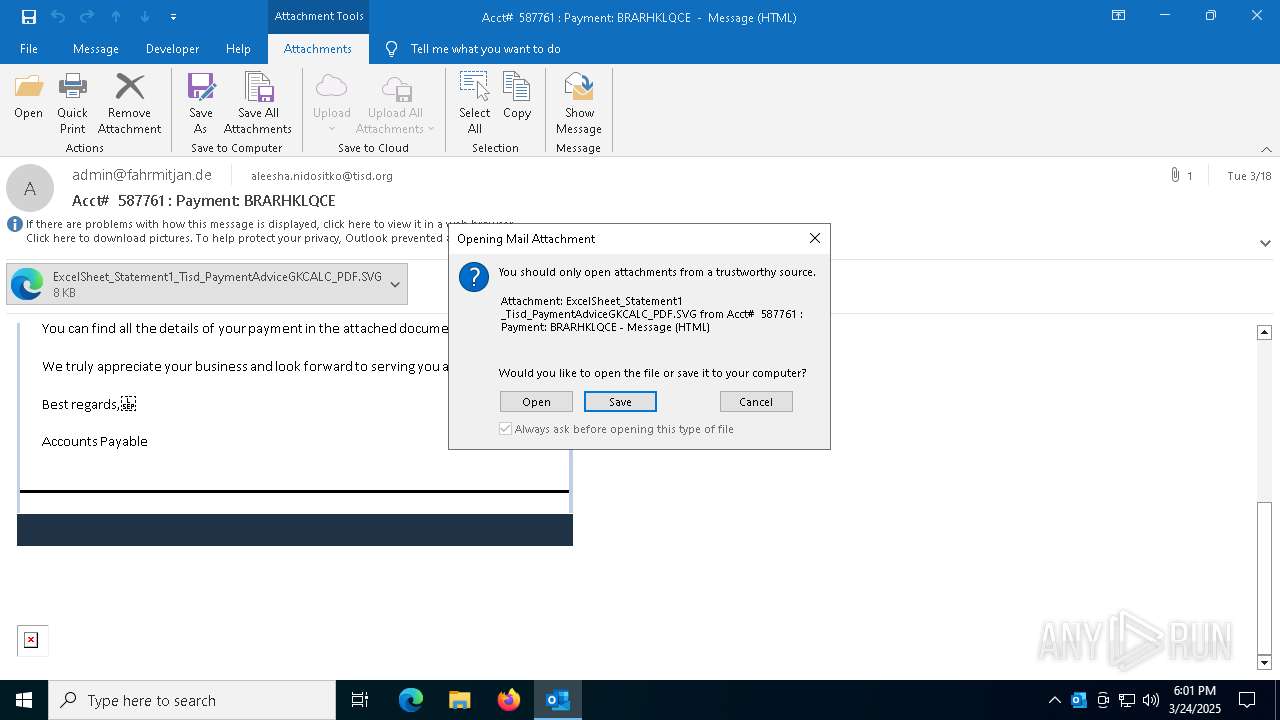Click Open button in dialog
Viewport: 1280px width, 720px height.
click(x=536, y=402)
